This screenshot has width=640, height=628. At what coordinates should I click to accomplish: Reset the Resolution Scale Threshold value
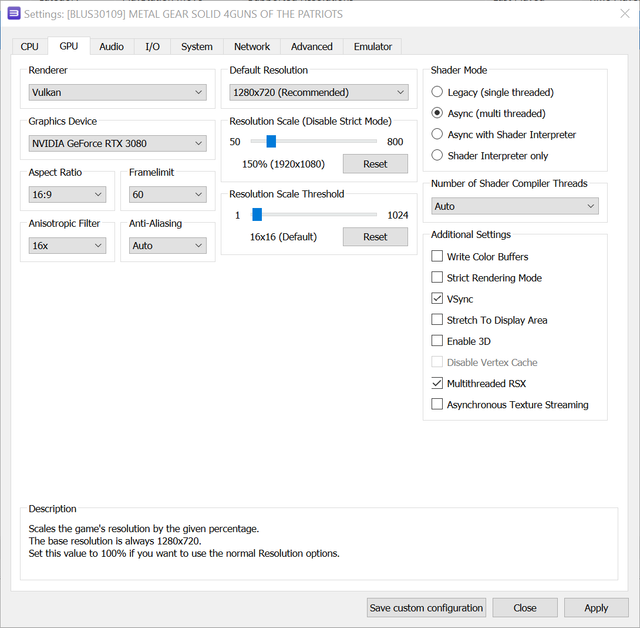click(375, 237)
